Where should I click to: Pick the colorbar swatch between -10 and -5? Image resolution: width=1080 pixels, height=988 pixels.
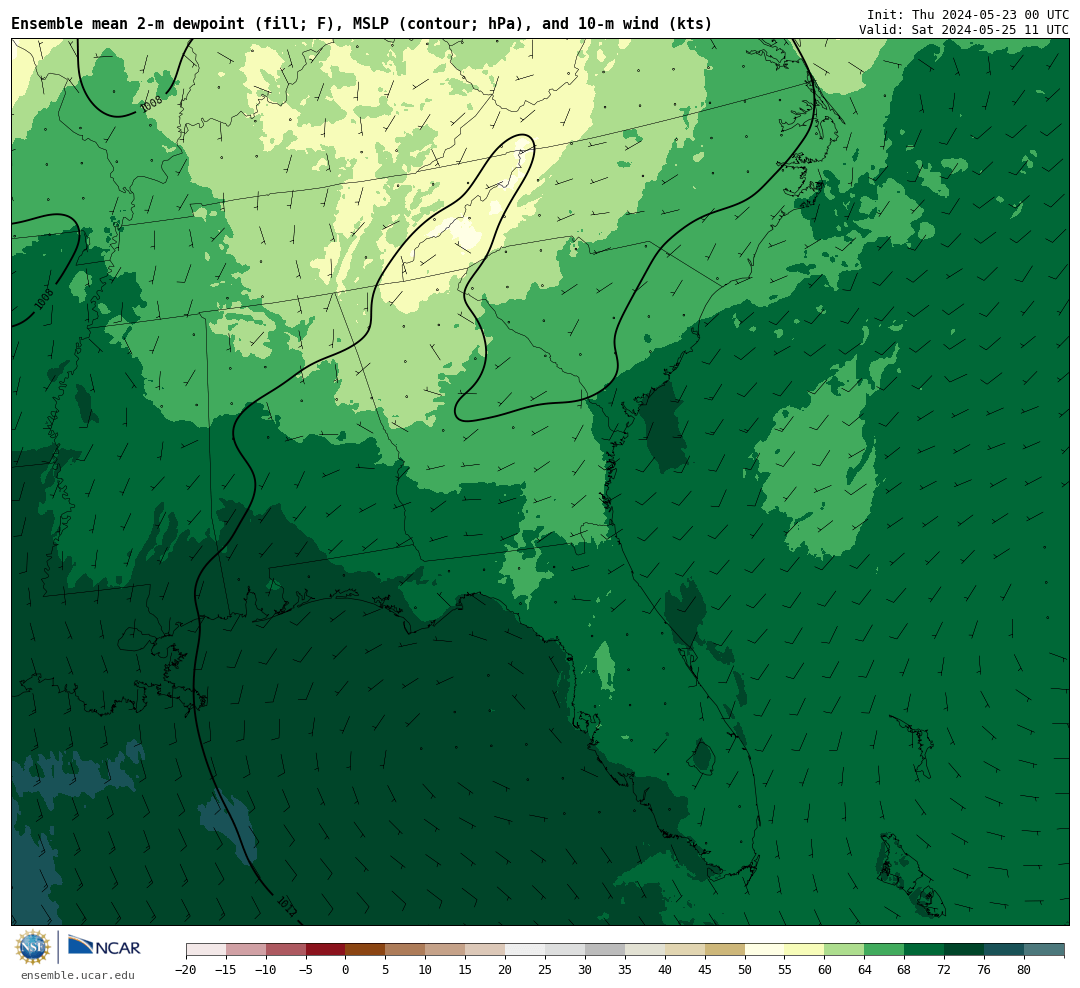(286, 950)
